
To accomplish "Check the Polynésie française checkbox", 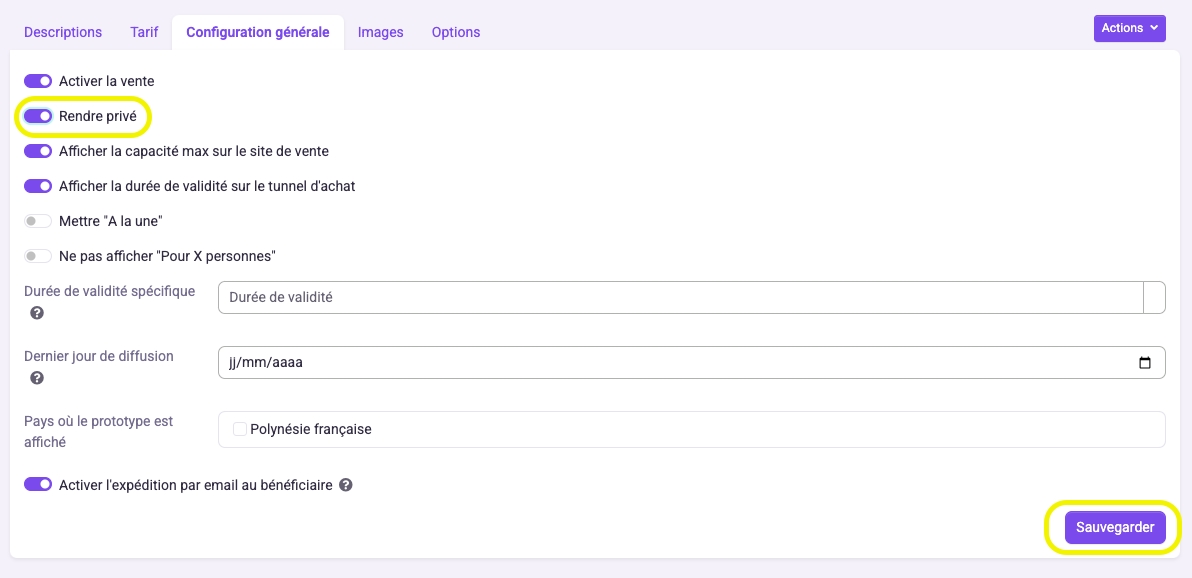I will pyautogui.click(x=240, y=429).
